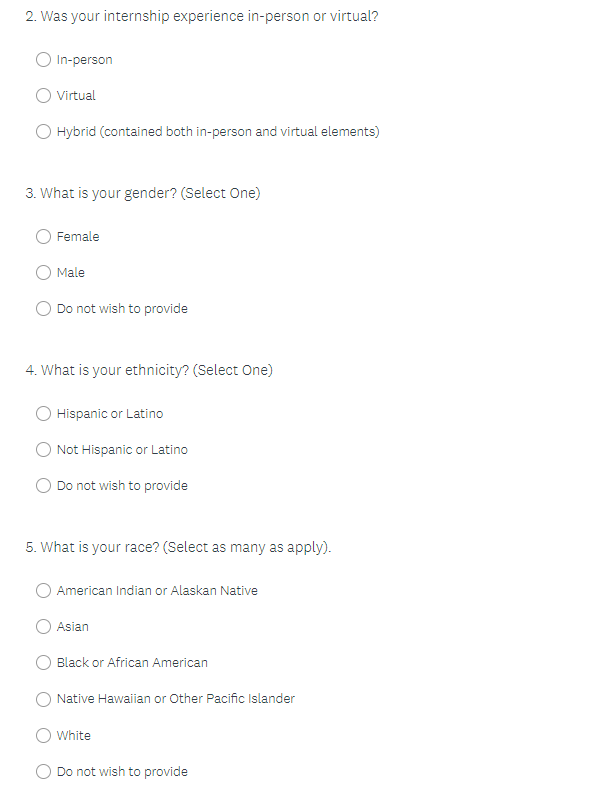Select Male gender option
Viewport: 590px width, 793px height.
[x=43, y=273]
